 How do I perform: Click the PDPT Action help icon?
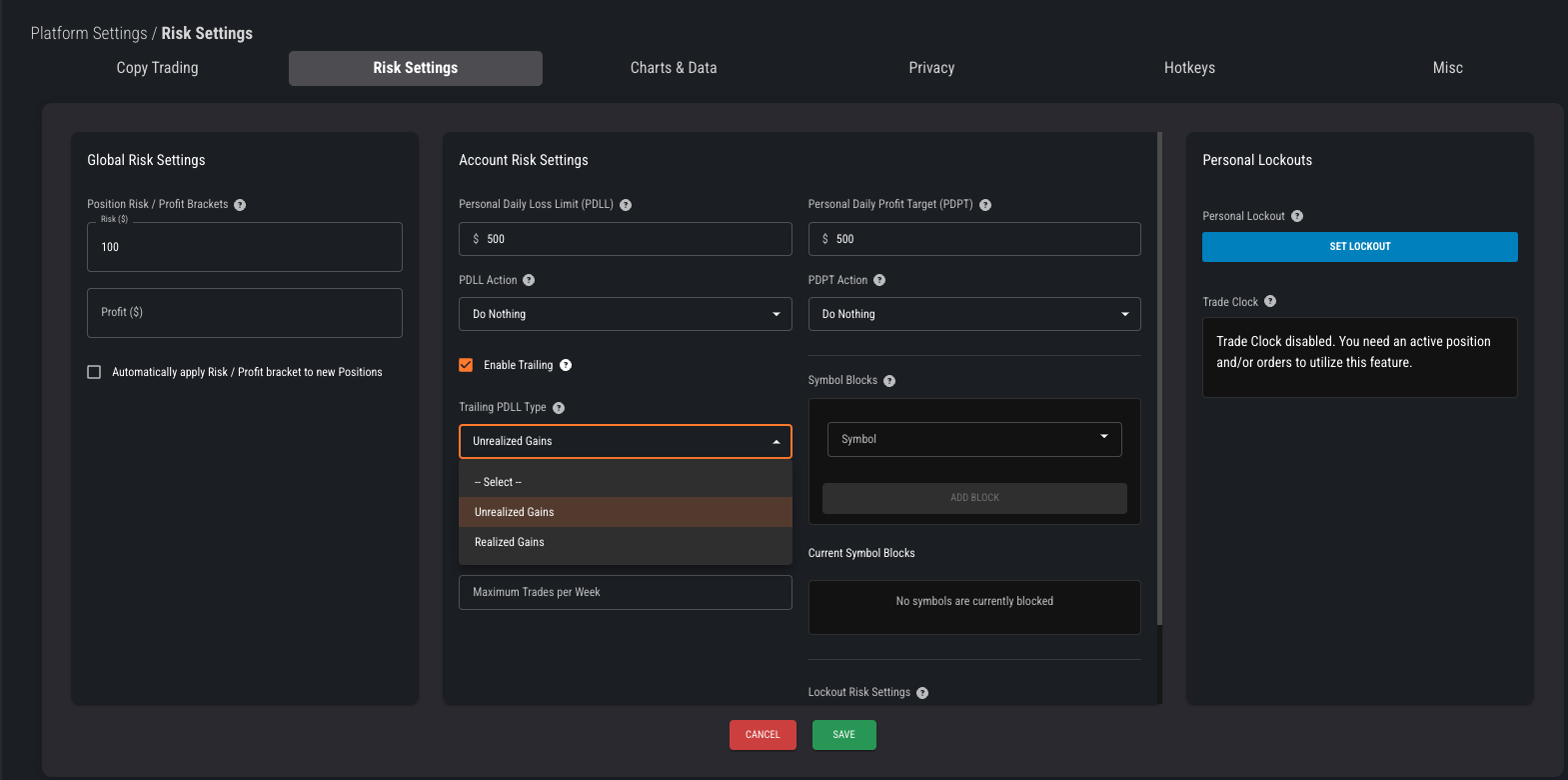(x=879, y=281)
